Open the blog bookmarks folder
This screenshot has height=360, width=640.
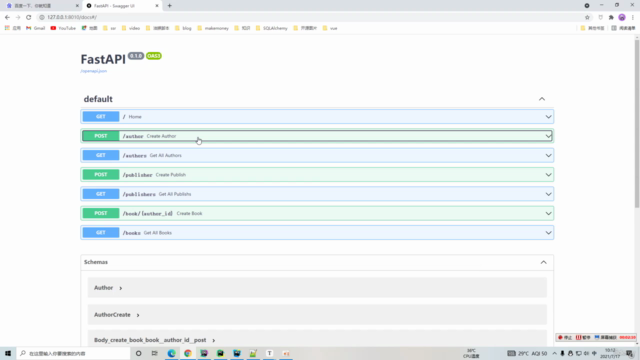pos(183,28)
